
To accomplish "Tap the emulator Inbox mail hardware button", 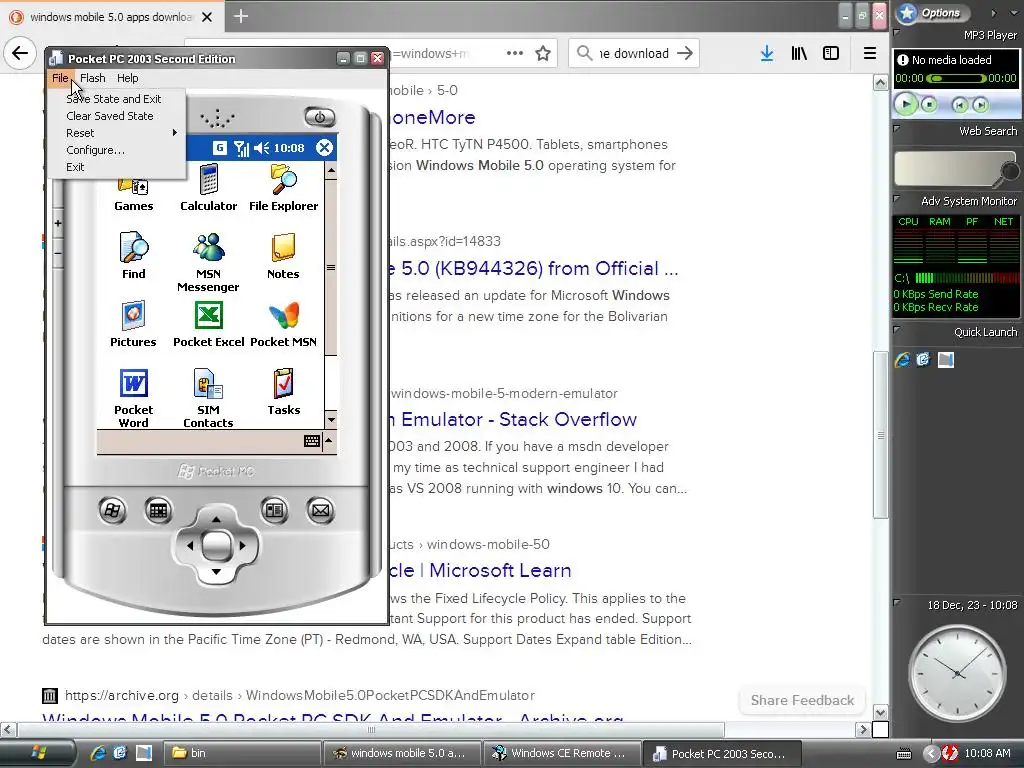I will (x=320, y=510).
